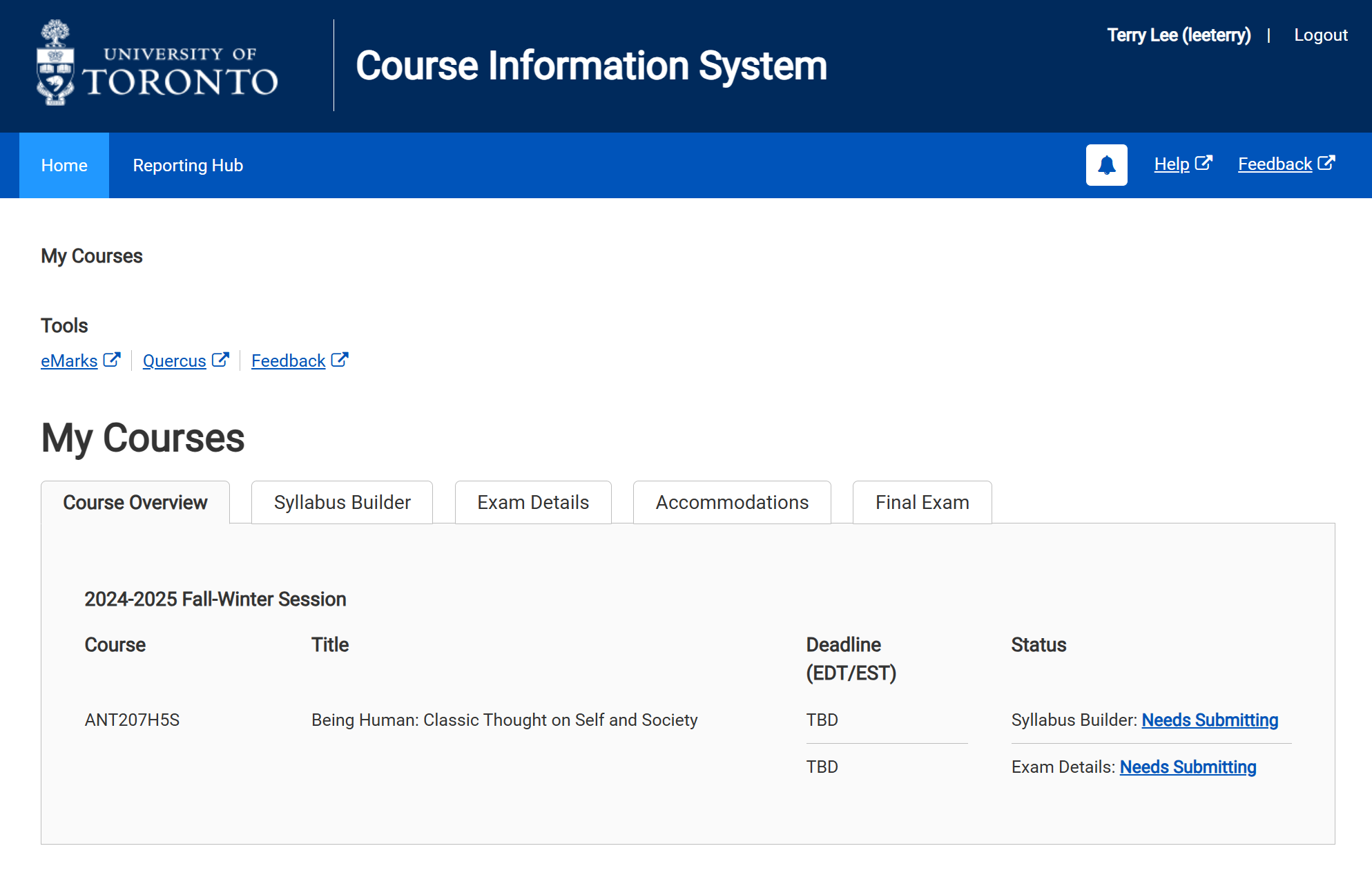This screenshot has height=875, width=1372.
Task: Open the Help link
Action: [1172, 164]
